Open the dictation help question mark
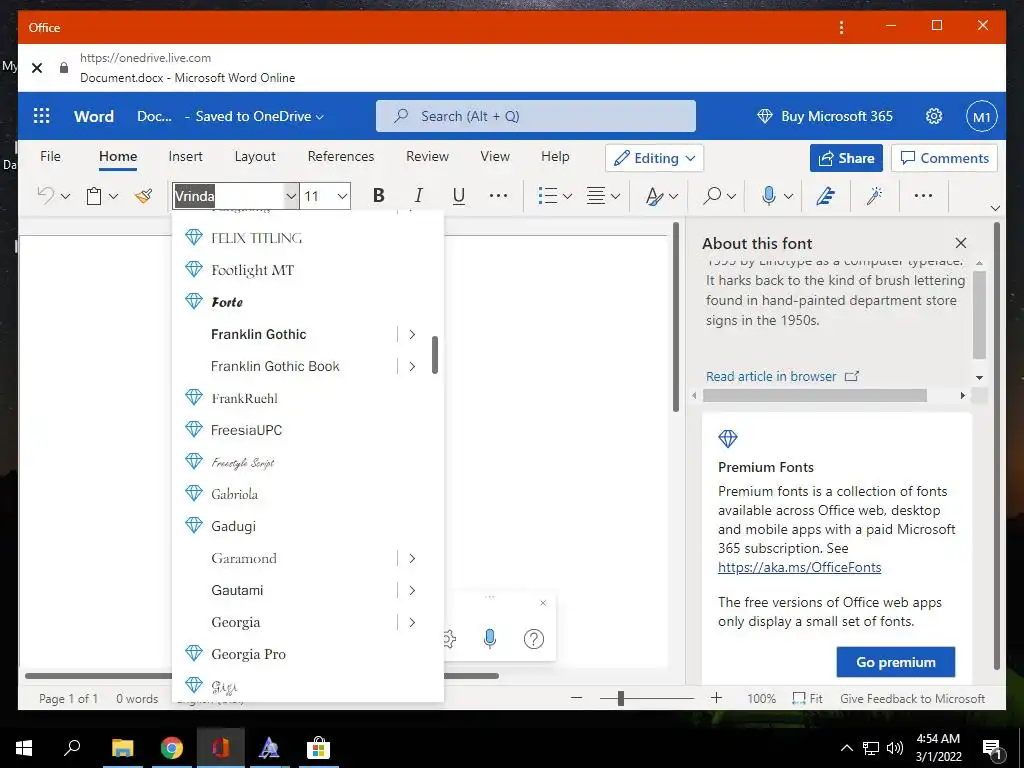 click(534, 639)
